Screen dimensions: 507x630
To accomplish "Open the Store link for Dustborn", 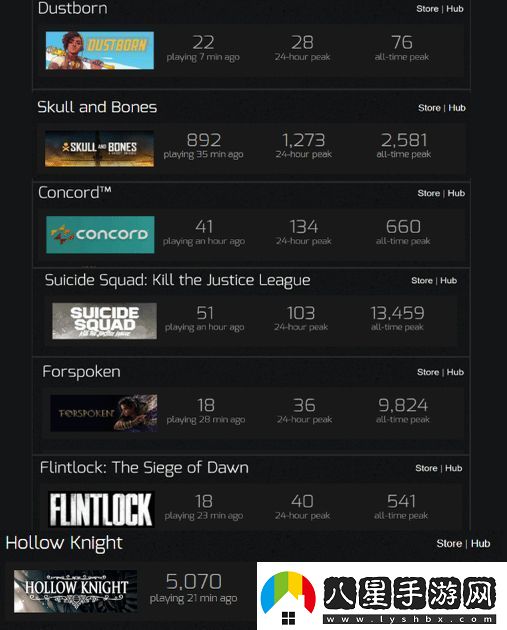I will [x=427, y=9].
